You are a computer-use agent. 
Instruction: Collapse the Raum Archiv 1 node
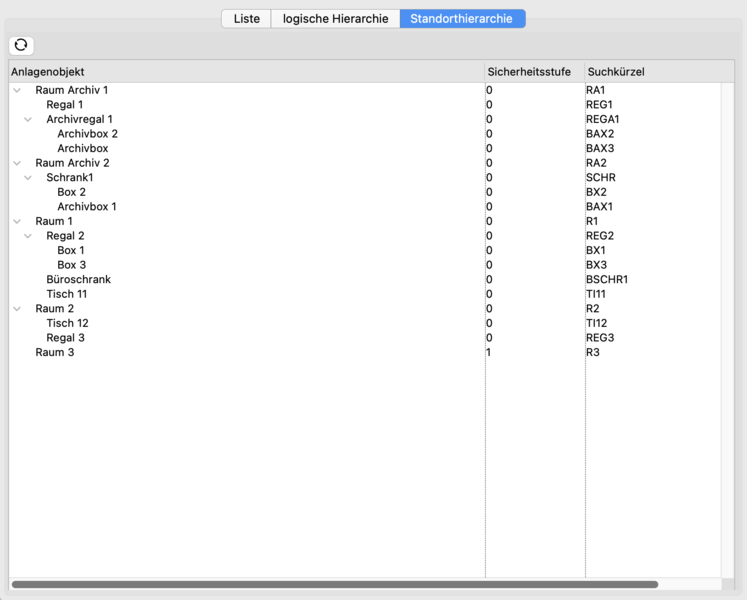(17, 91)
